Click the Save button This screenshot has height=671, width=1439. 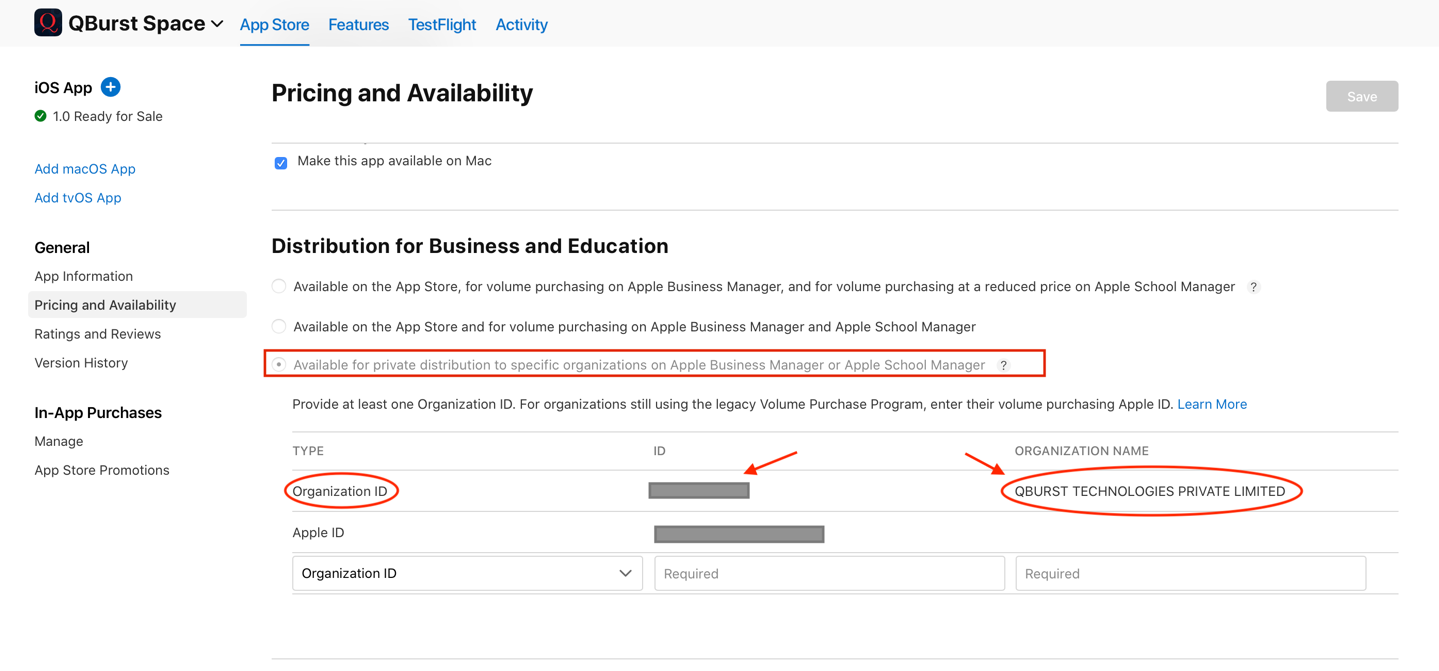(1361, 96)
